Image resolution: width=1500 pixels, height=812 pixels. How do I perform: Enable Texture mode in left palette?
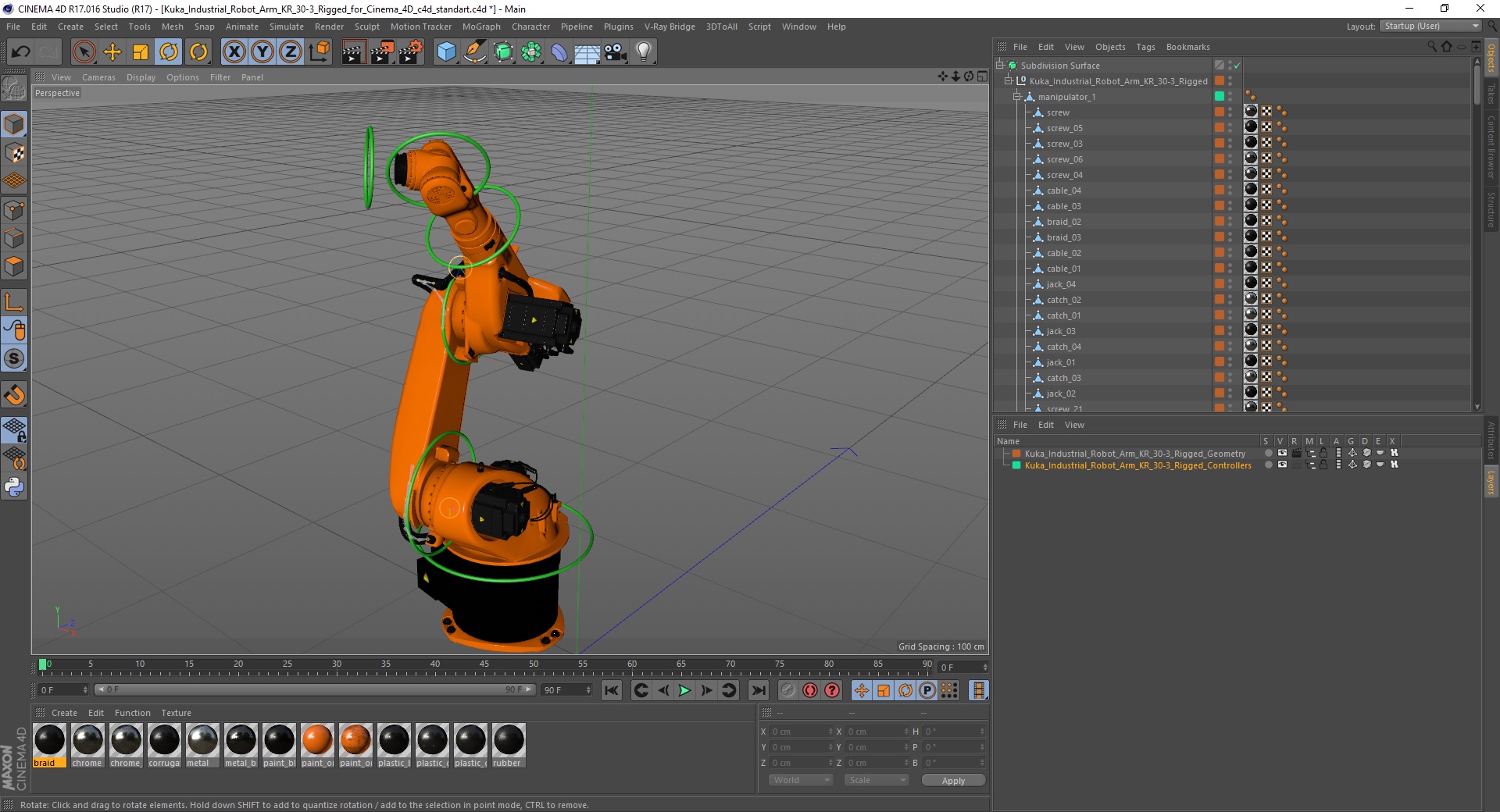(14, 153)
